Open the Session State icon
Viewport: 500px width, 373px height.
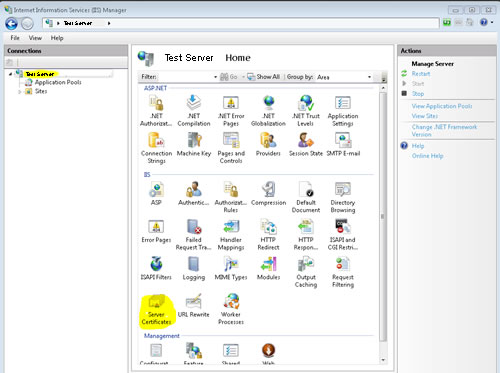pos(306,144)
